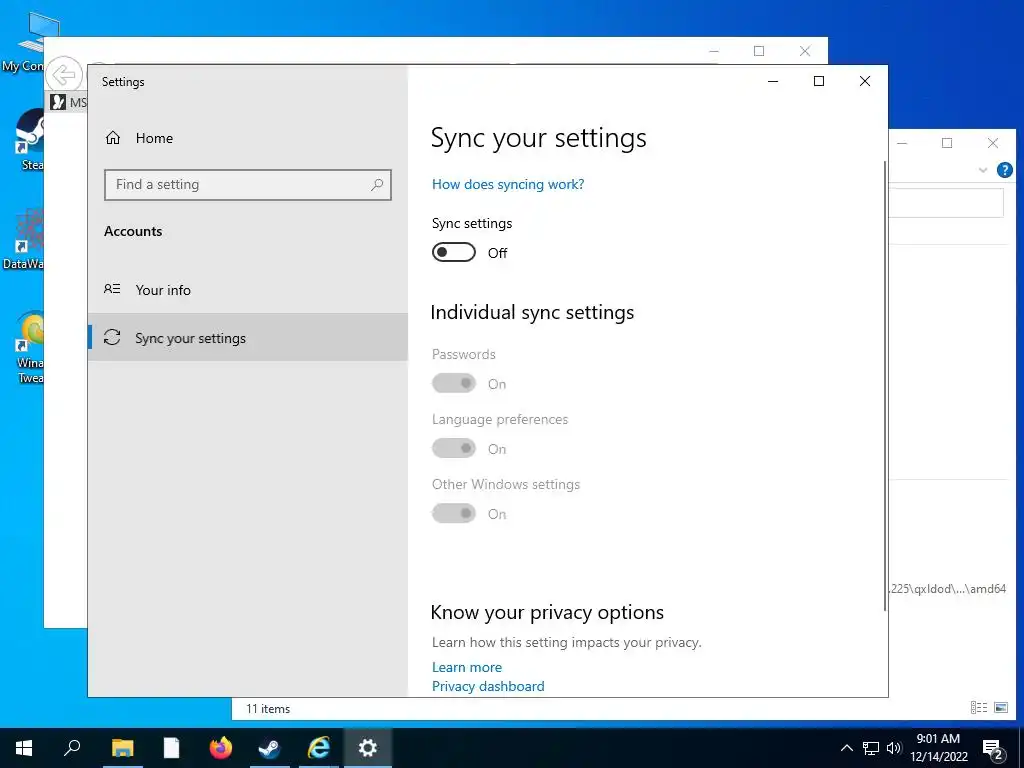Image resolution: width=1024 pixels, height=768 pixels.
Task: Open taskbar search magnifier
Action: (72, 747)
